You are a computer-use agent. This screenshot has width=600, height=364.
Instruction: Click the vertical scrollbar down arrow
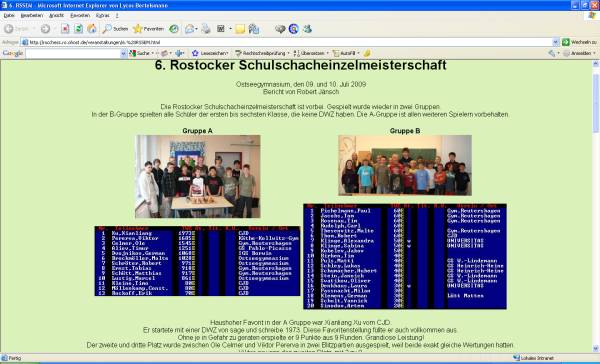tap(596, 349)
